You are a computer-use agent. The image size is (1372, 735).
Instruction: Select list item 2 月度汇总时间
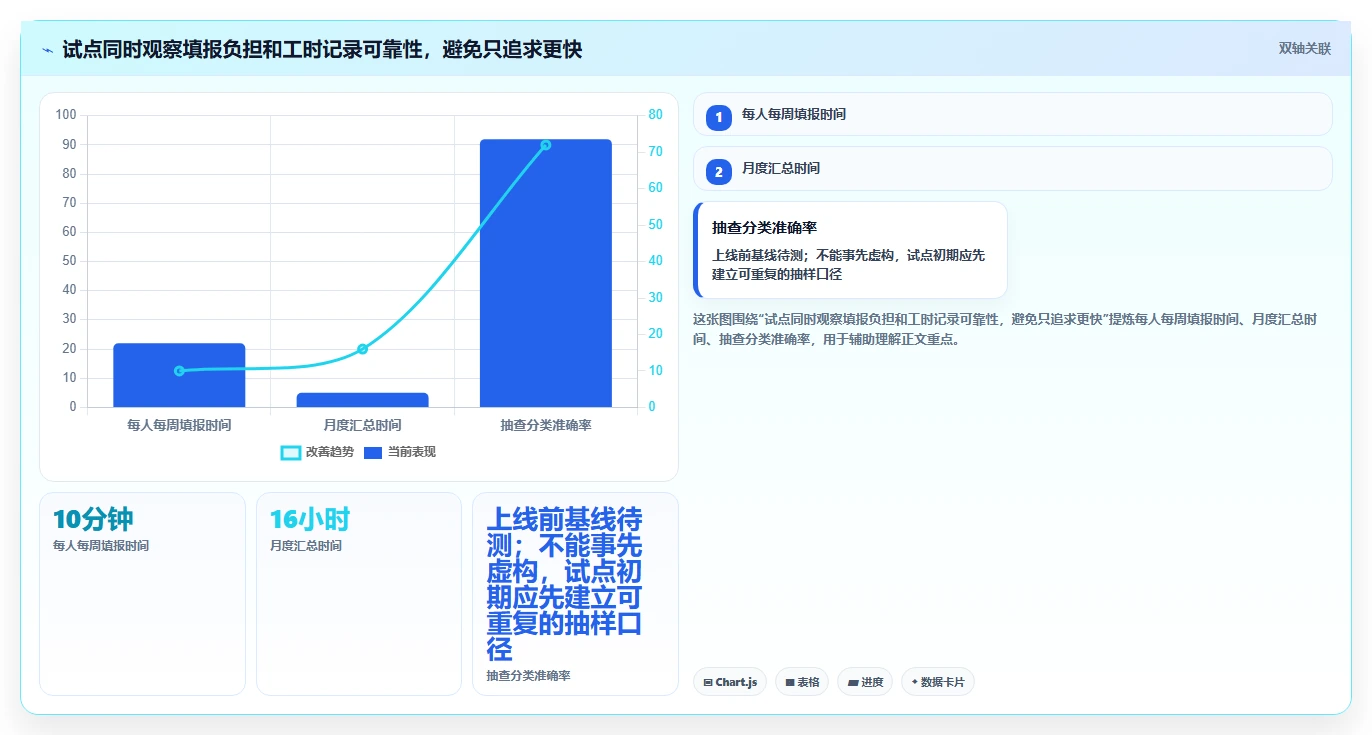tap(1012, 168)
